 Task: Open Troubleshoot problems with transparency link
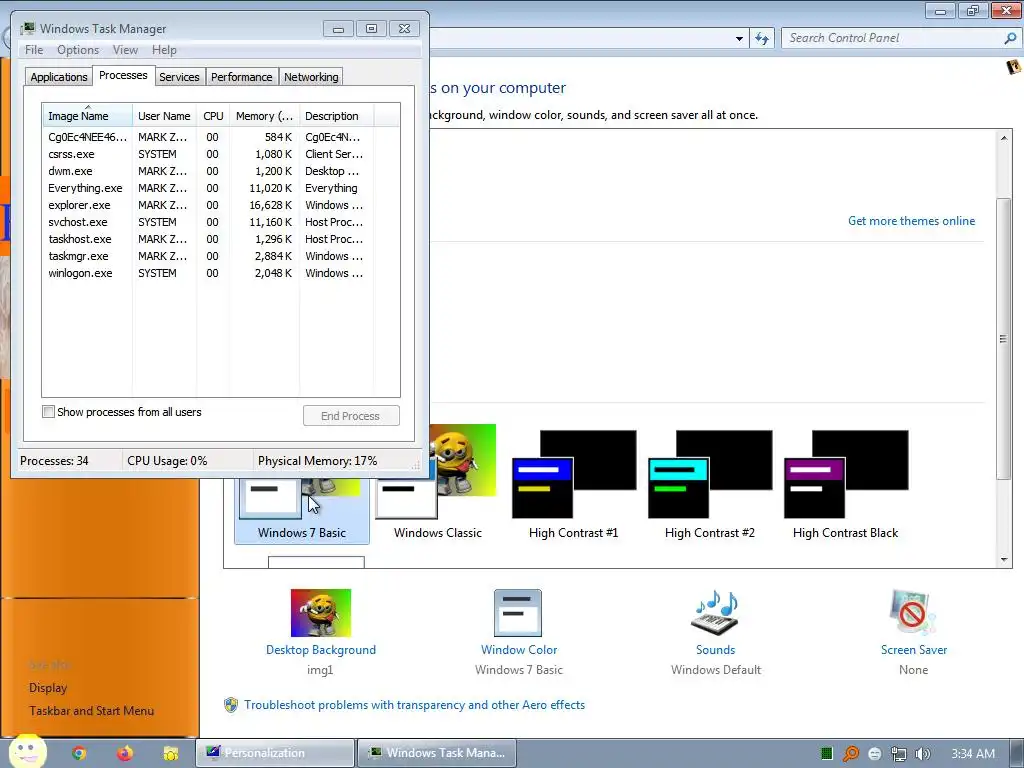click(x=414, y=705)
